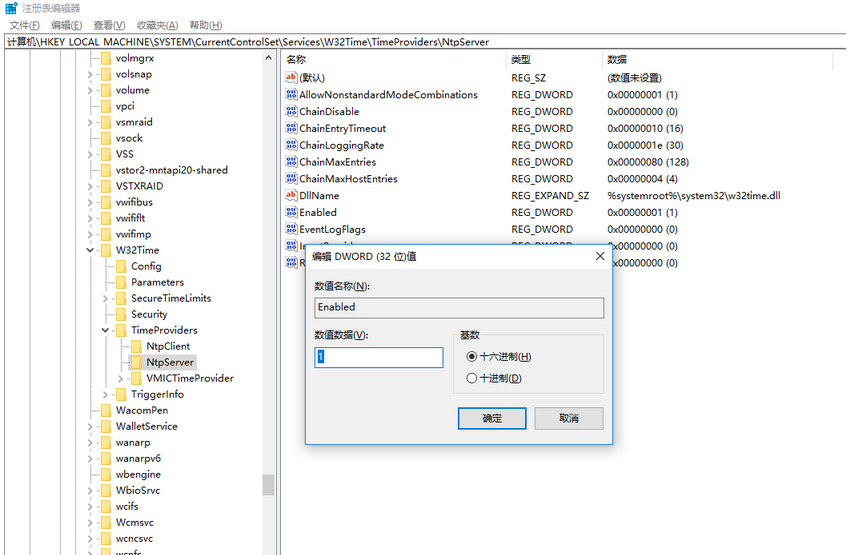This screenshot has width=862, height=555.
Task: Click the icon of the default (默认) value
Action: [x=291, y=78]
